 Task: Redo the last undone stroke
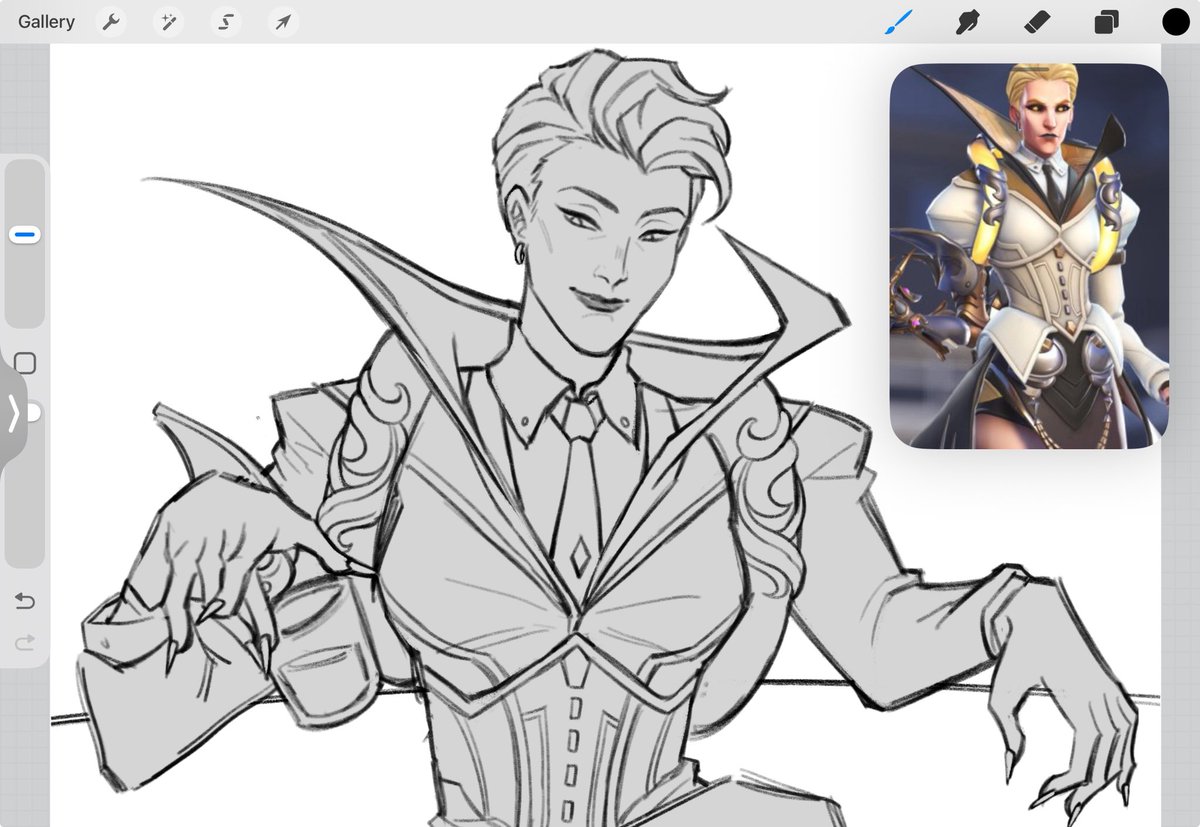[25, 641]
